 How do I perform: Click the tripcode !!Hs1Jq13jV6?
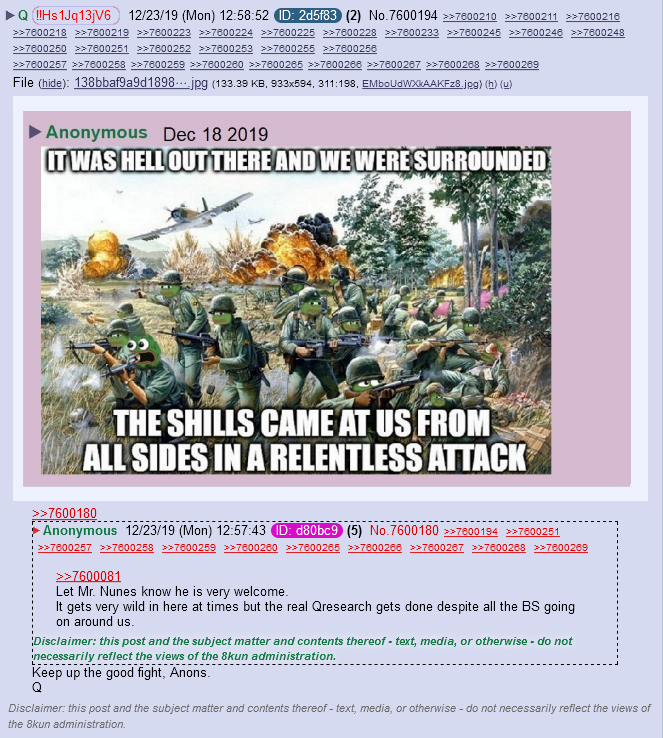tap(75, 16)
